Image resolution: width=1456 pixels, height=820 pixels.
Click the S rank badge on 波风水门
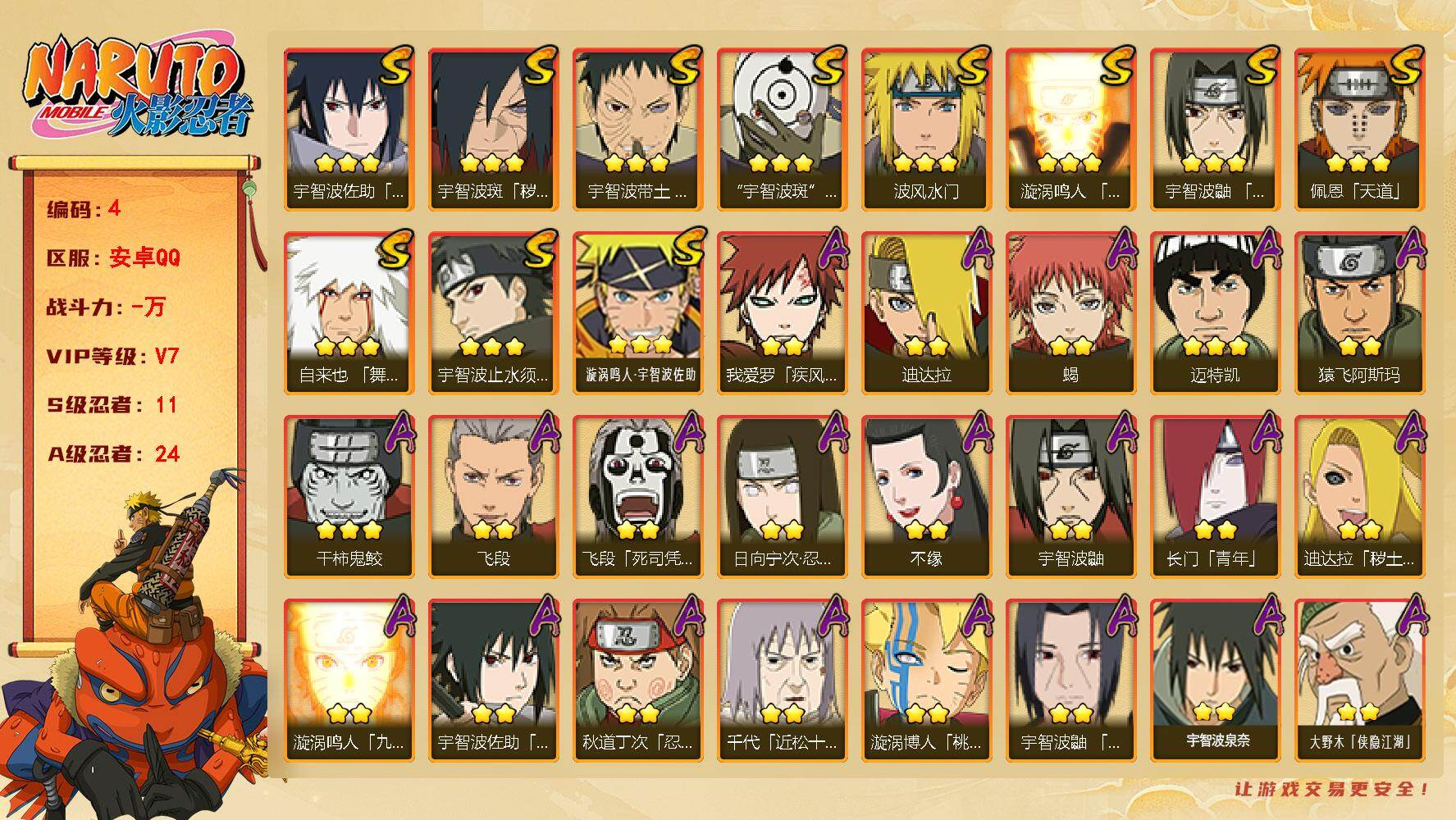tap(974, 66)
